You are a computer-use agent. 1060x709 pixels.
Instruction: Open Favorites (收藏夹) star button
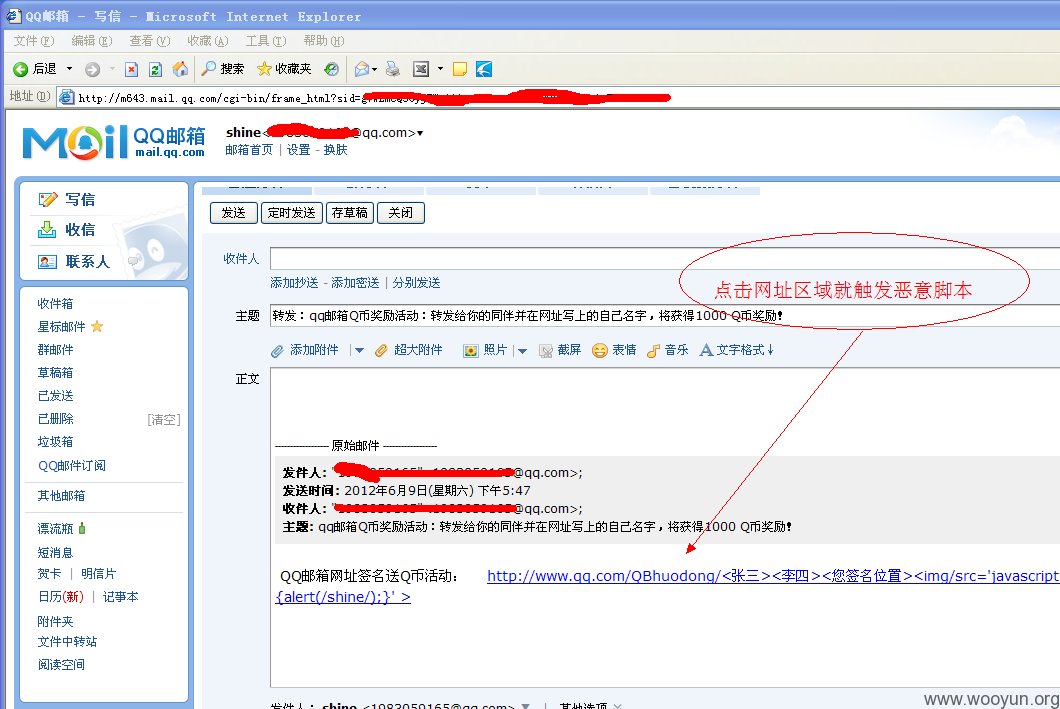click(264, 68)
